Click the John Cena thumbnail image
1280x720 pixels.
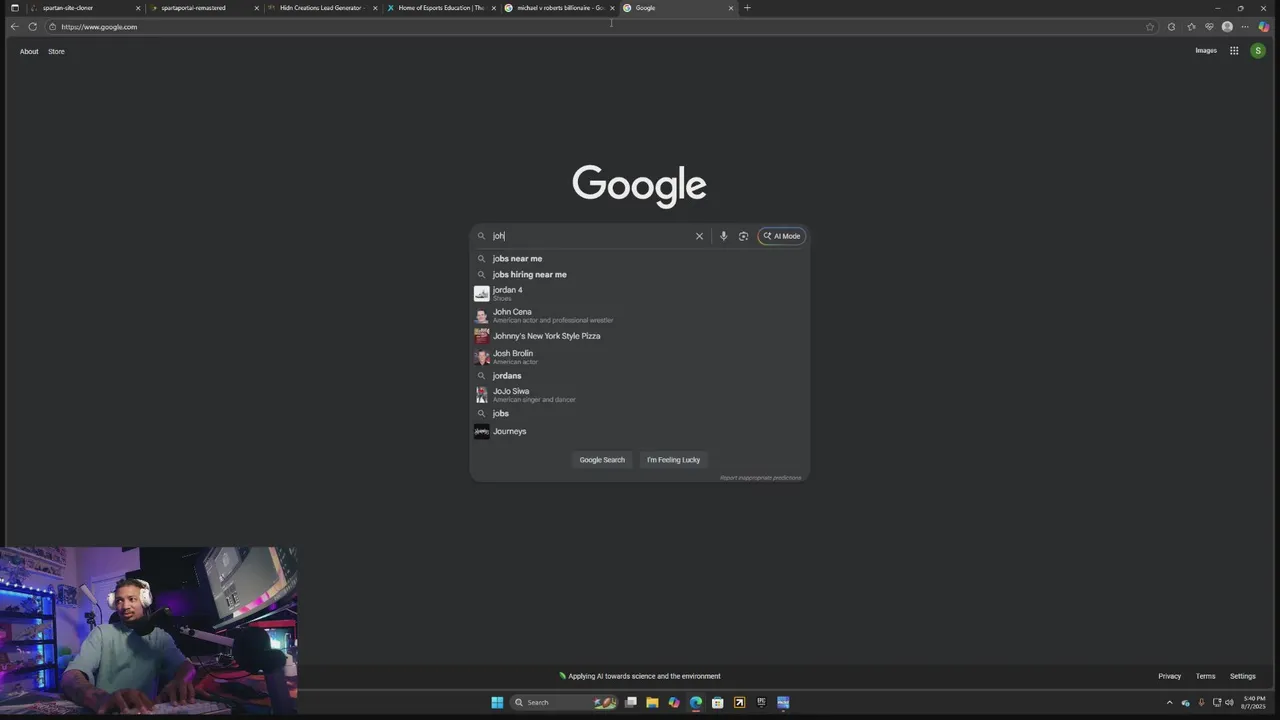coord(482,315)
